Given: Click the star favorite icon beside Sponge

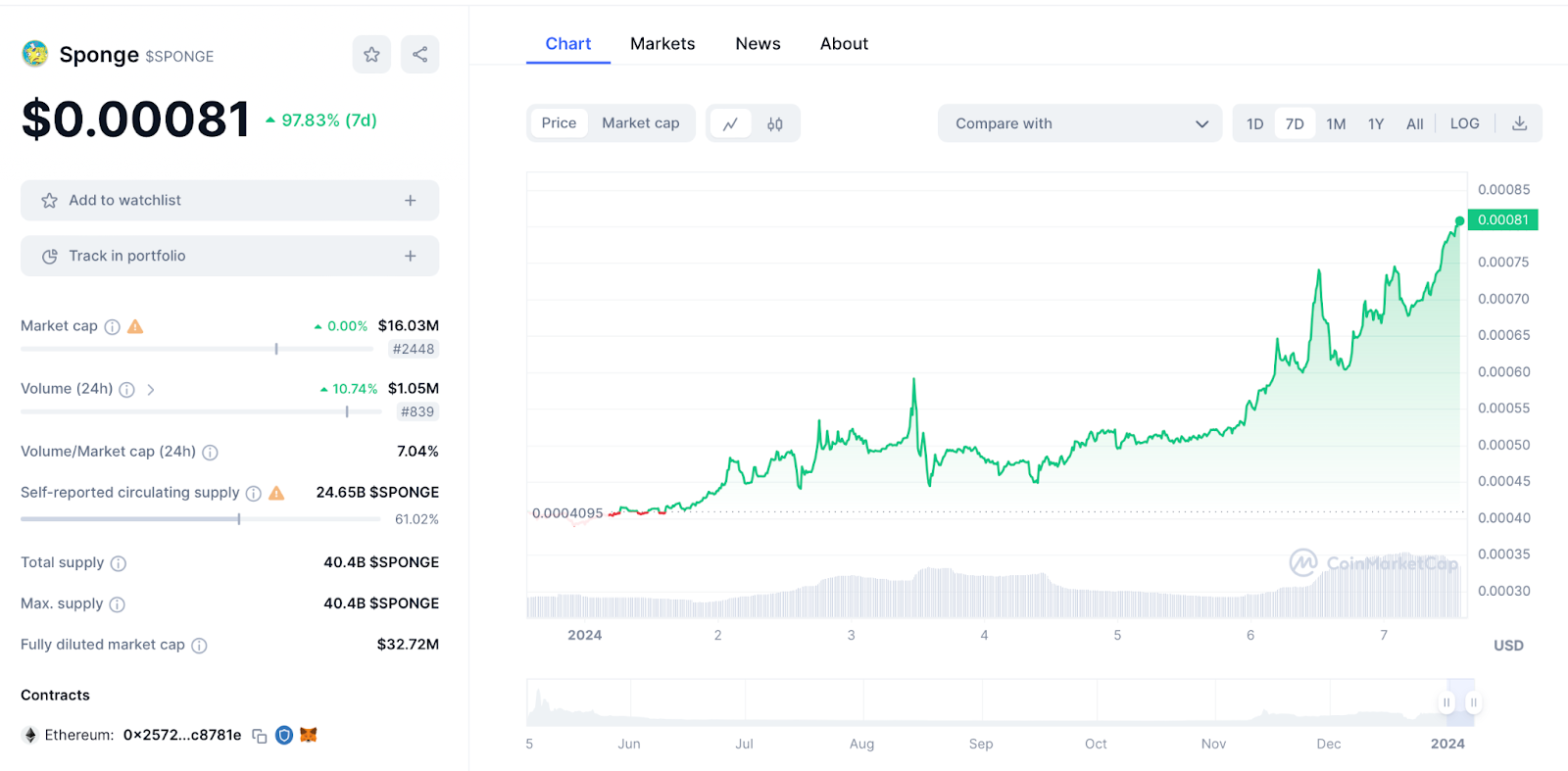Looking at the screenshot, I should (x=371, y=55).
